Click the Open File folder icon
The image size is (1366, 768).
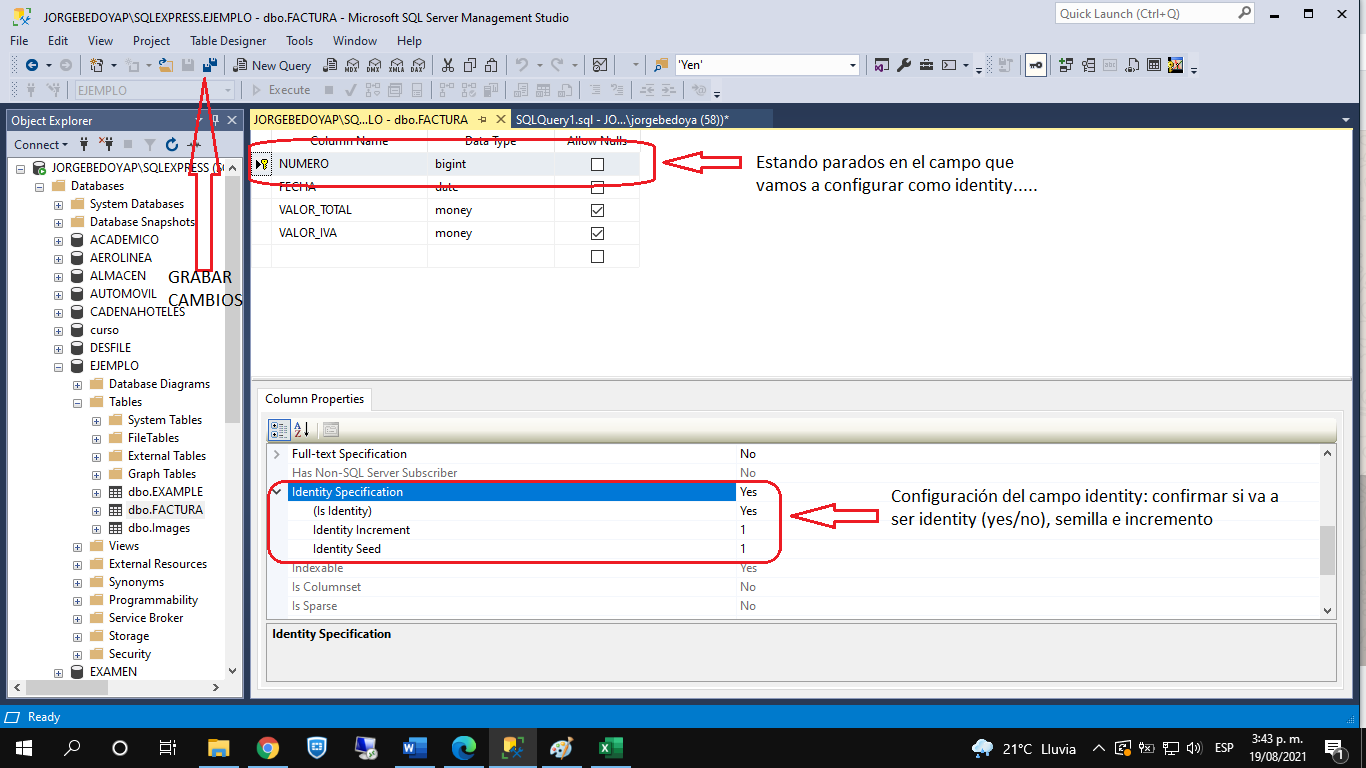coord(166,65)
